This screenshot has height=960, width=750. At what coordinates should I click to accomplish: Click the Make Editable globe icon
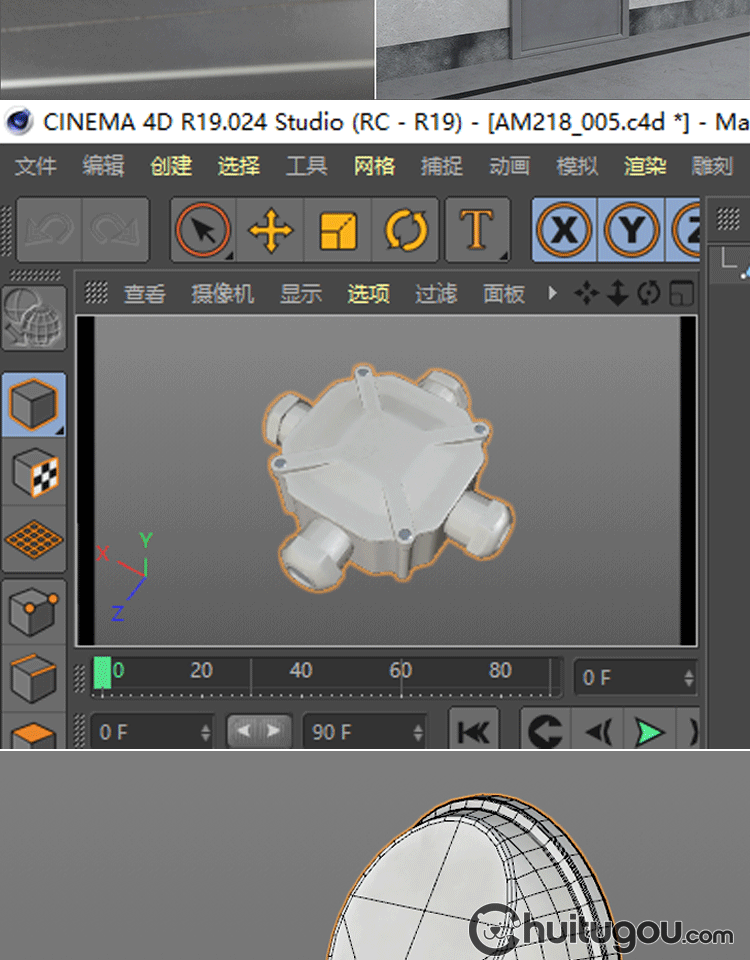pyautogui.click(x=34, y=318)
